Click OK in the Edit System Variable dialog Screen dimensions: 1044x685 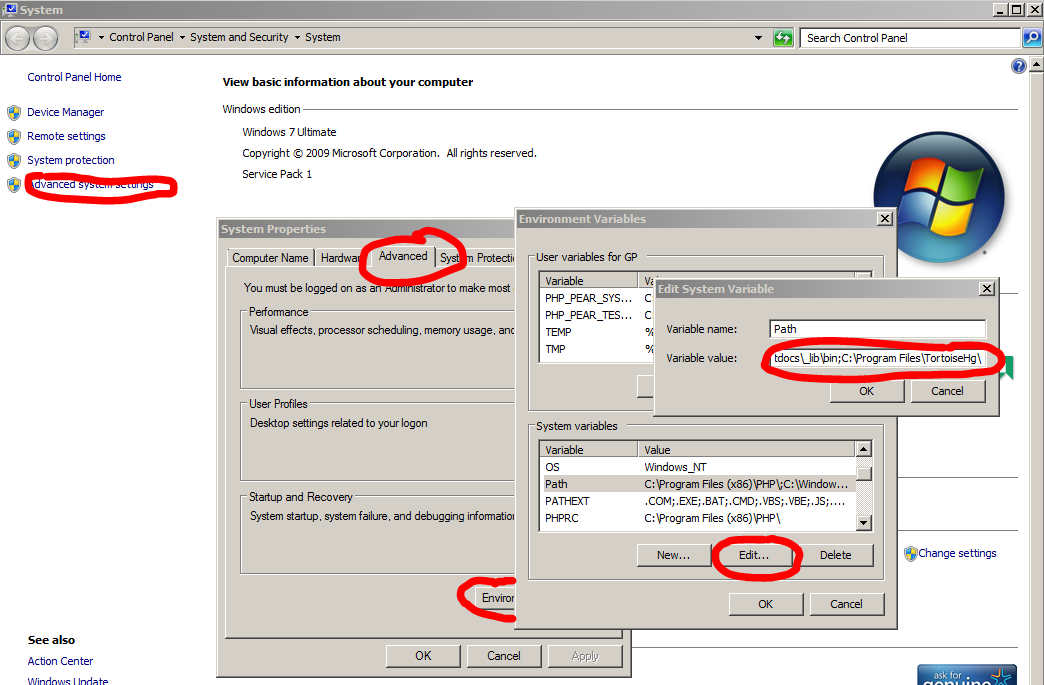[x=866, y=391]
